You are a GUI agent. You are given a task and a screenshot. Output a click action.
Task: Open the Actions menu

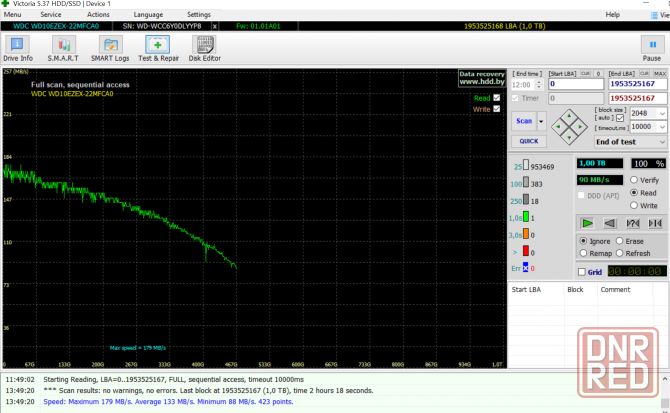pyautogui.click(x=98, y=15)
